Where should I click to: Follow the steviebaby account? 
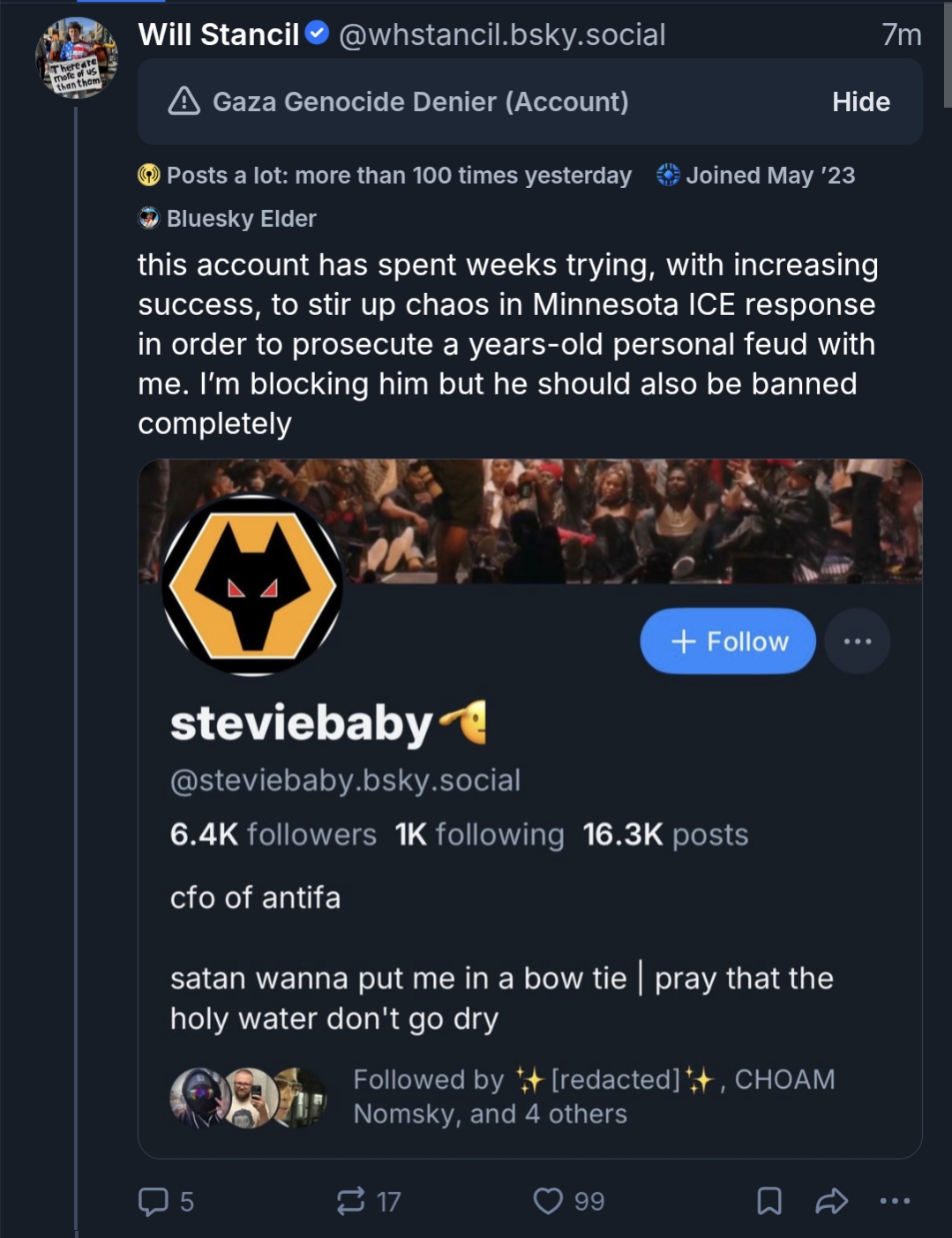click(728, 642)
